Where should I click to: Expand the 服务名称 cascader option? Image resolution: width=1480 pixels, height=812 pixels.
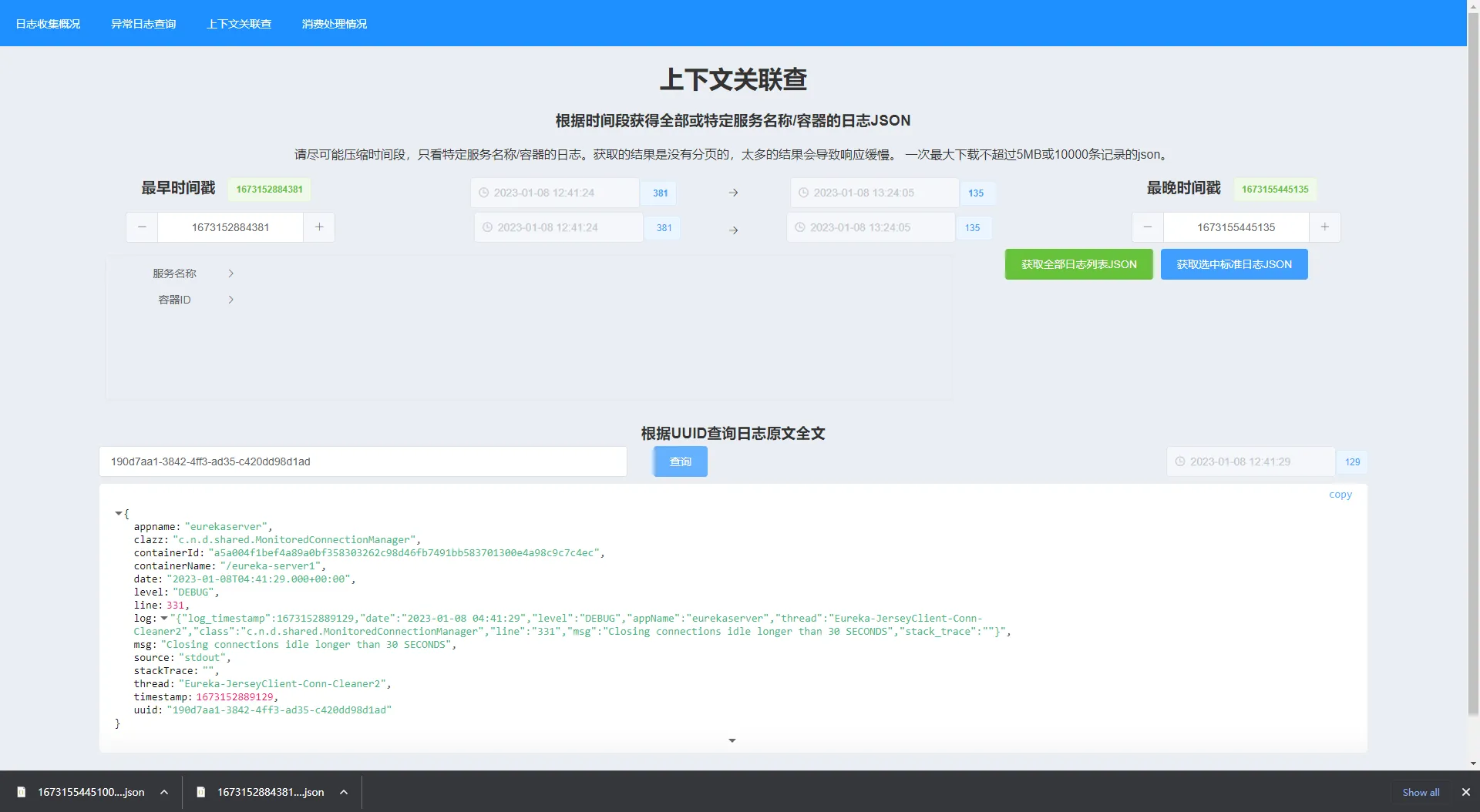point(193,273)
